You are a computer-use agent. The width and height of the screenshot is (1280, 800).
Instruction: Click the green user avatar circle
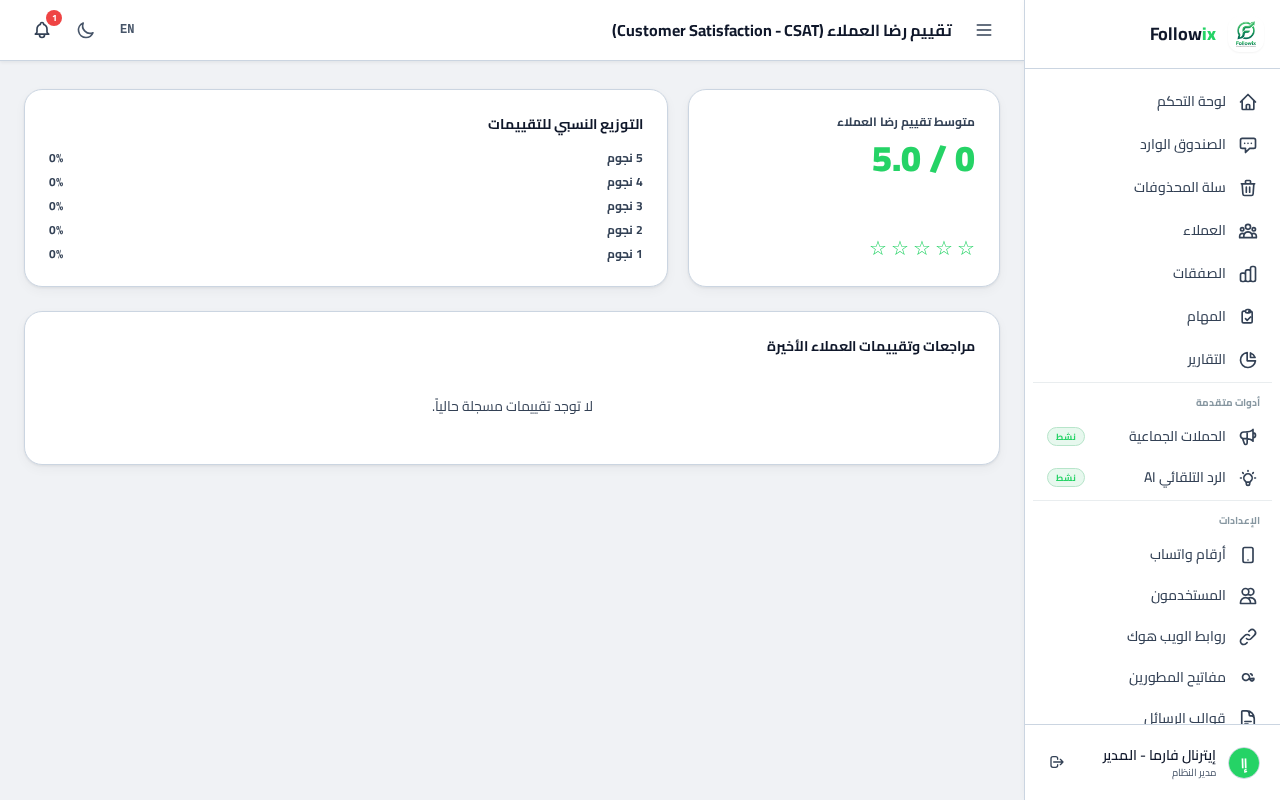click(x=1244, y=763)
